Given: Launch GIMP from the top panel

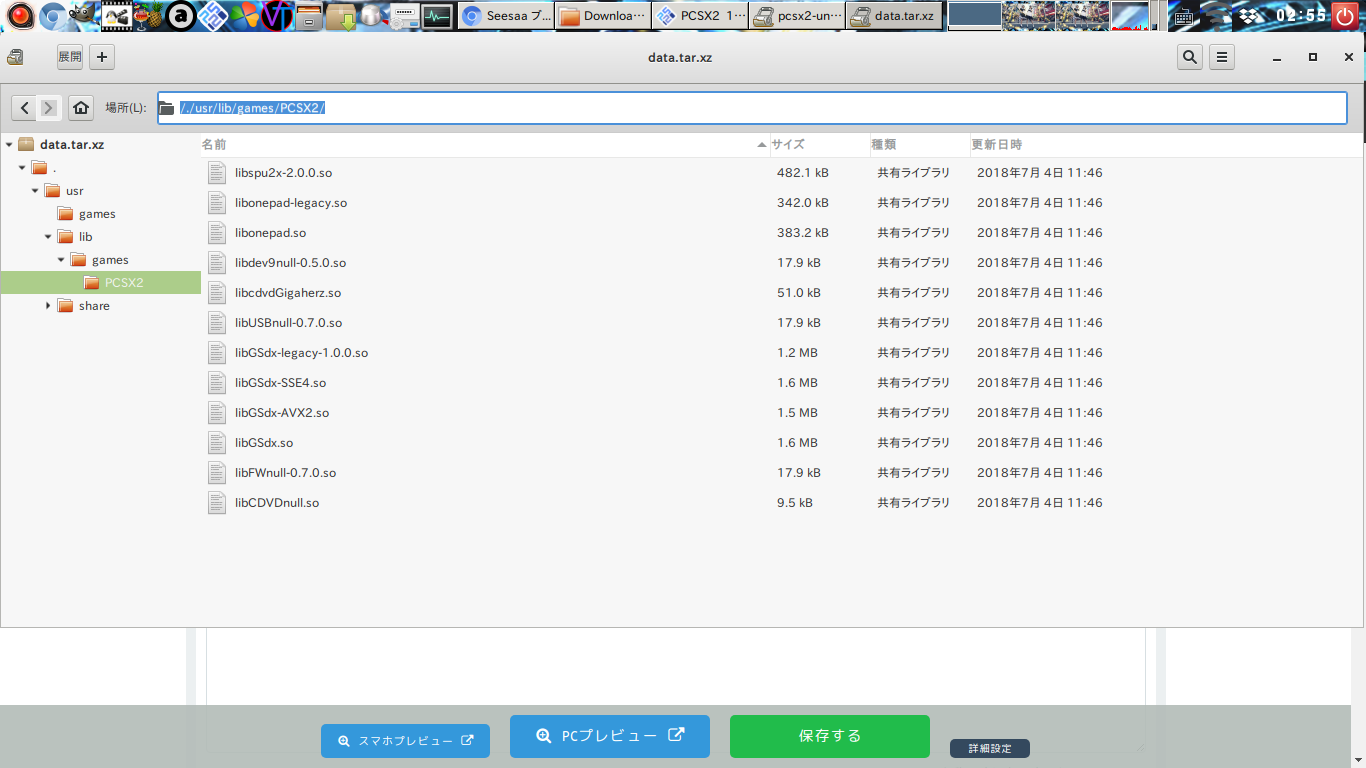Looking at the screenshot, I should point(83,15).
